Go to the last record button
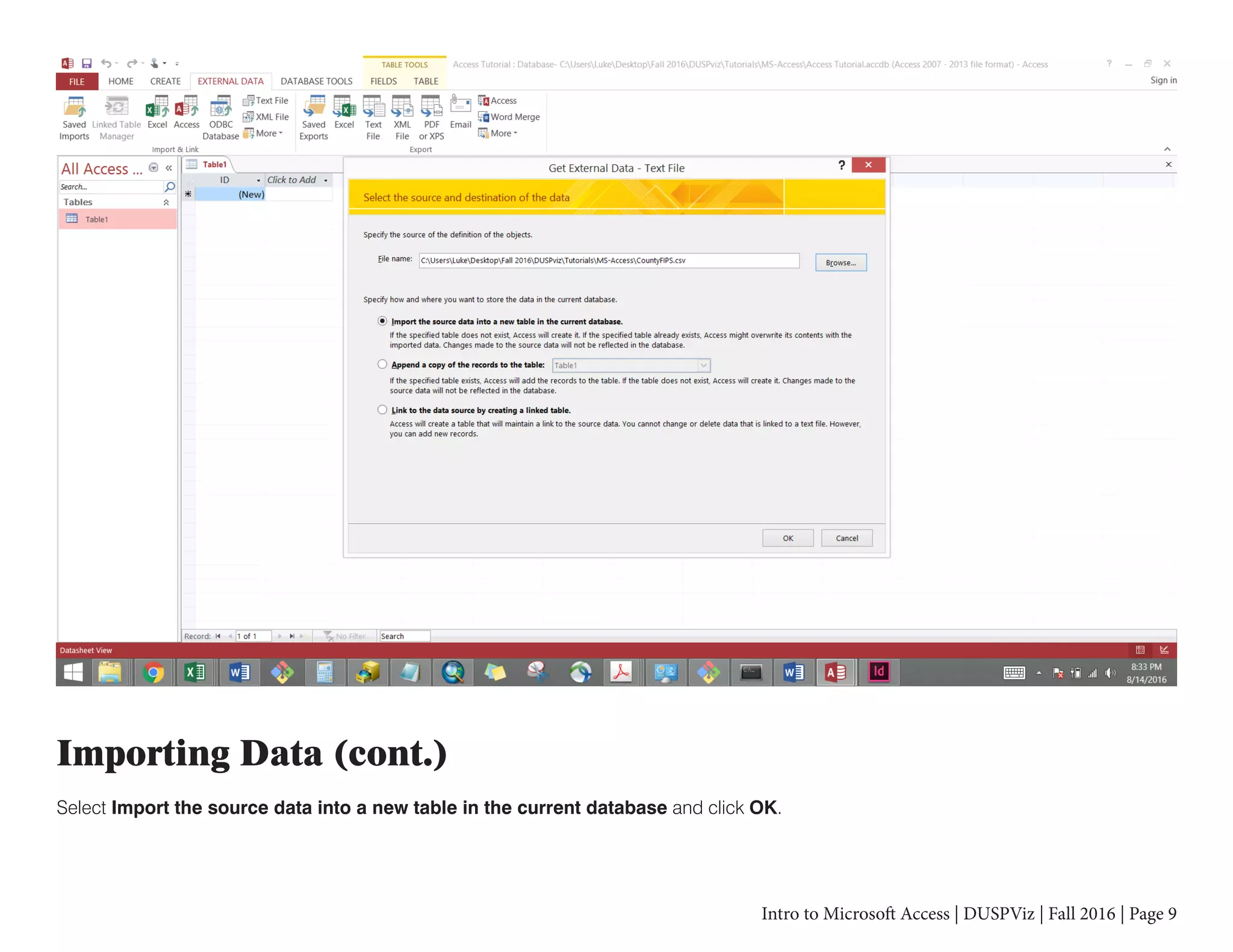 291,636
